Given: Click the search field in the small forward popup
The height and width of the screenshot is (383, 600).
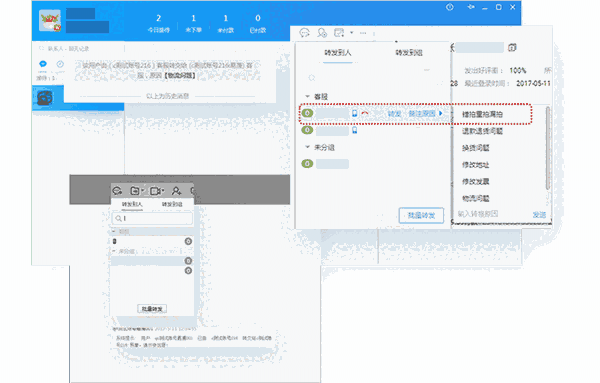Looking at the screenshot, I should [x=152, y=218].
